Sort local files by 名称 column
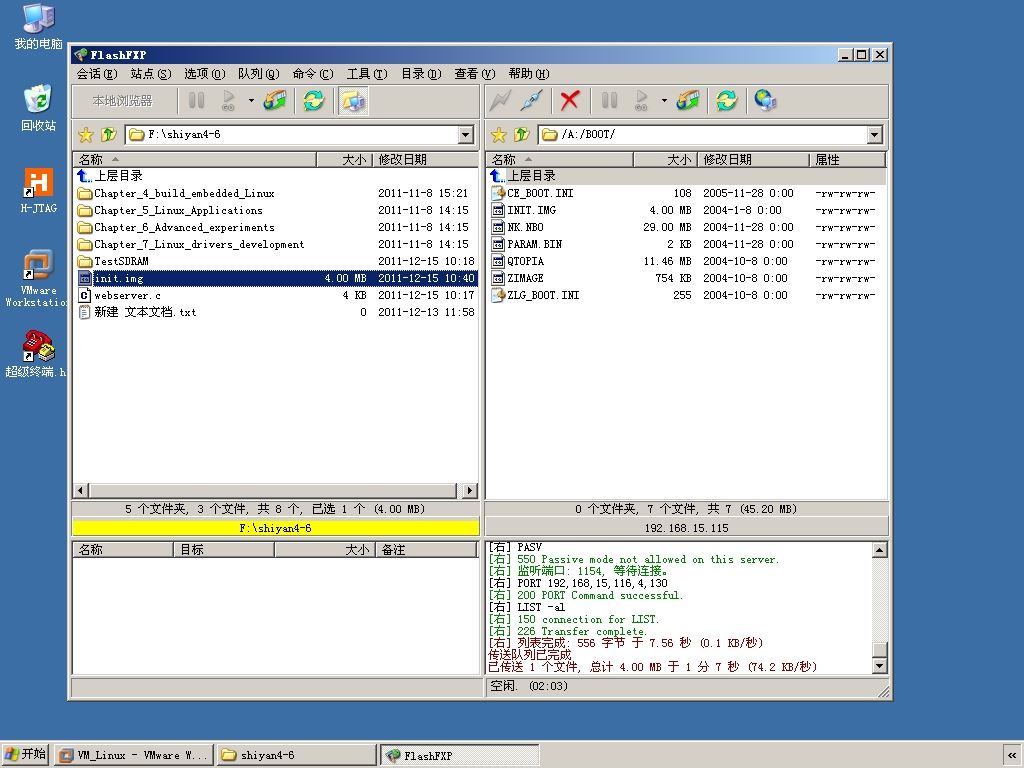Screen dimensions: 1024x768 click(195, 159)
